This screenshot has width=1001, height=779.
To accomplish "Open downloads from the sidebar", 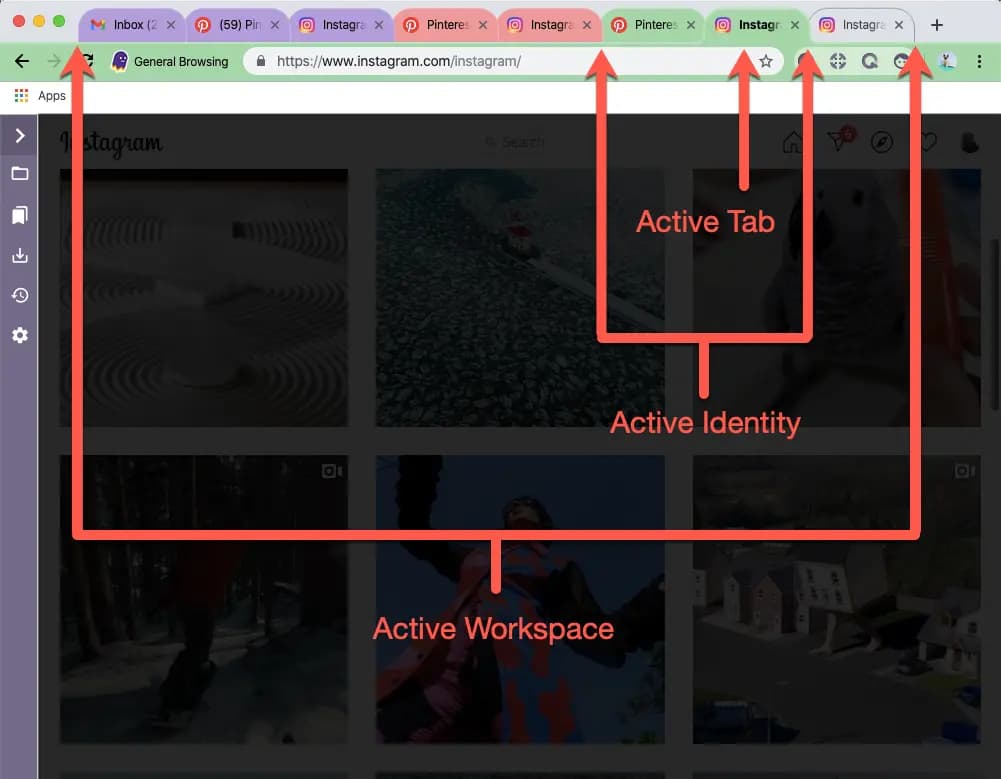I will point(19,255).
